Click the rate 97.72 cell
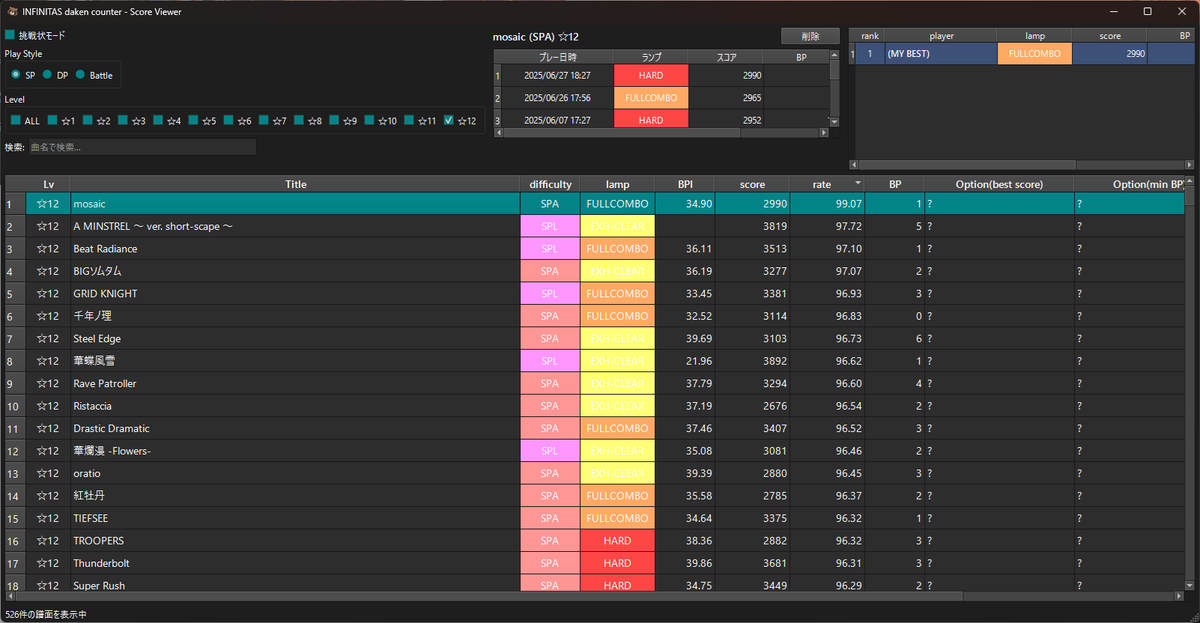Screen dimensions: 1200x623 point(827,226)
